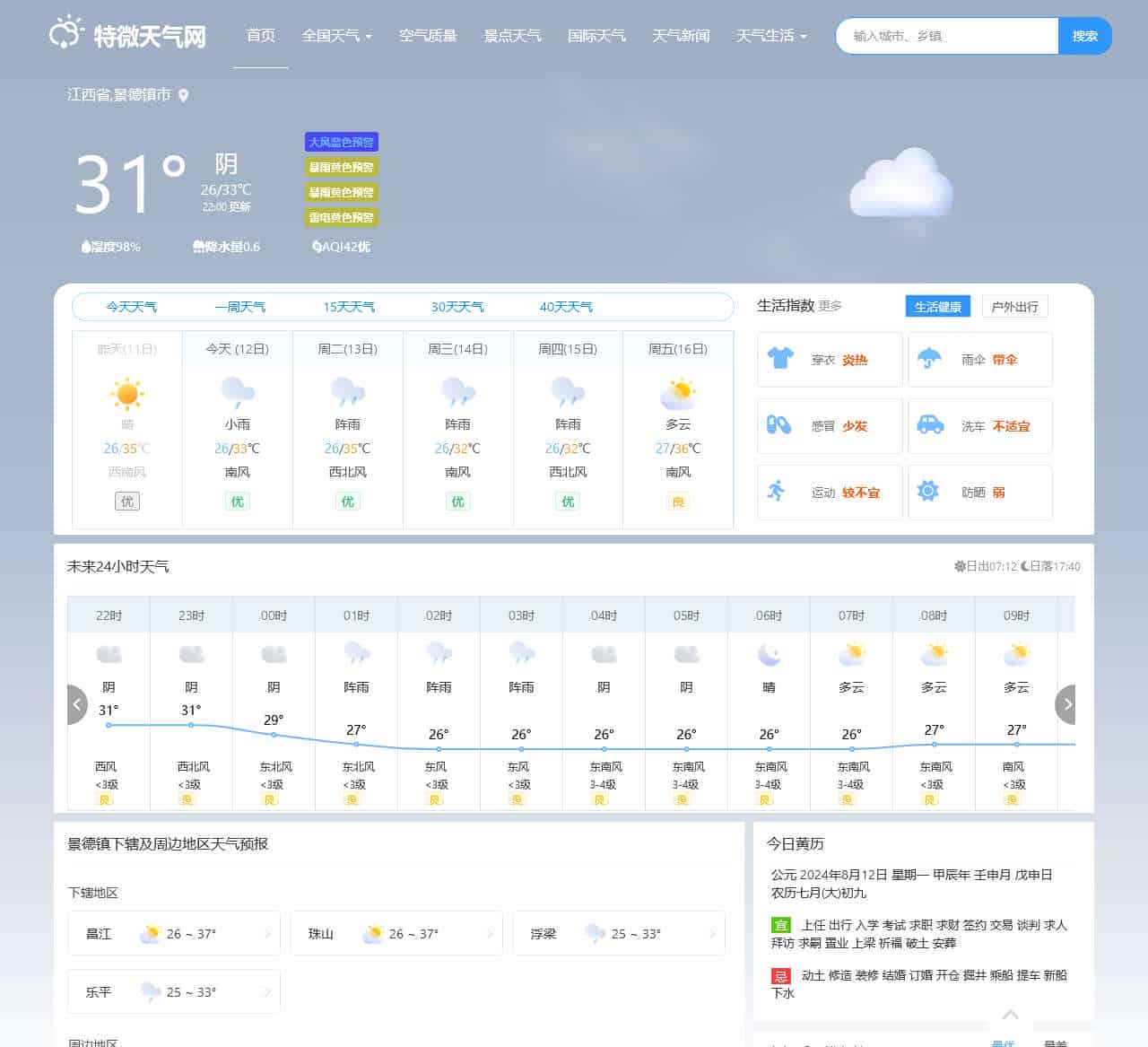1148x1047 pixels.
Task: Open 景点天气 navigation item
Action: coord(512,36)
